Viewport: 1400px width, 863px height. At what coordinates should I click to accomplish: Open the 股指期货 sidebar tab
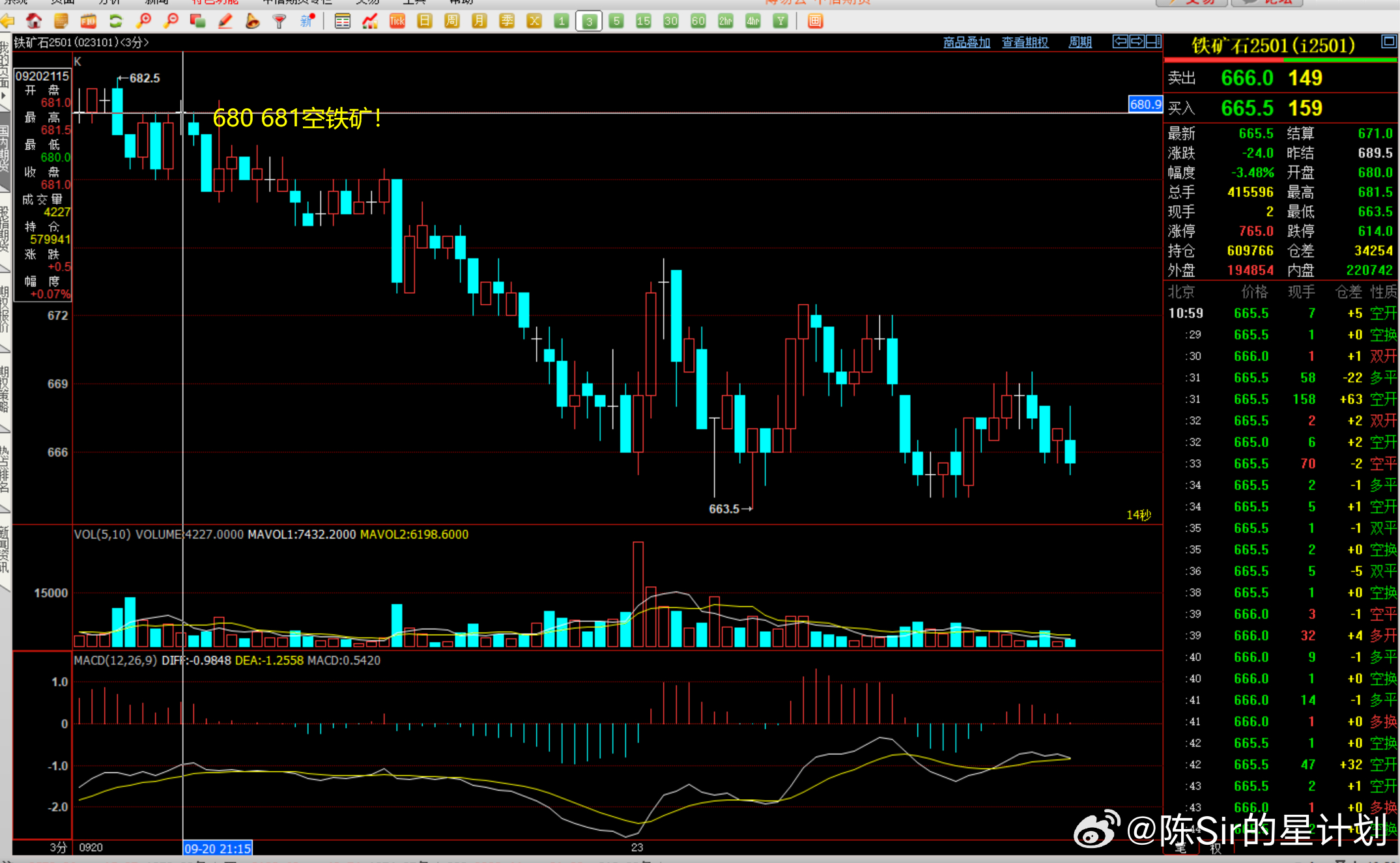pyautogui.click(x=5, y=229)
